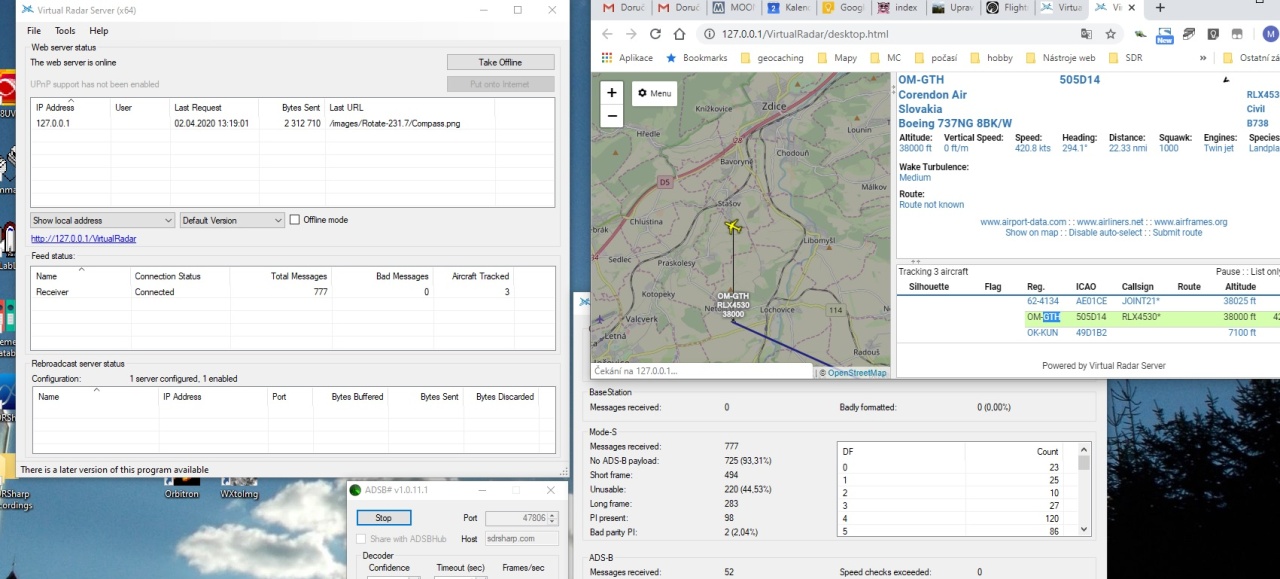The image size is (1280, 579).
Task: Increase the ADSB# Port value
Action: 551,515
